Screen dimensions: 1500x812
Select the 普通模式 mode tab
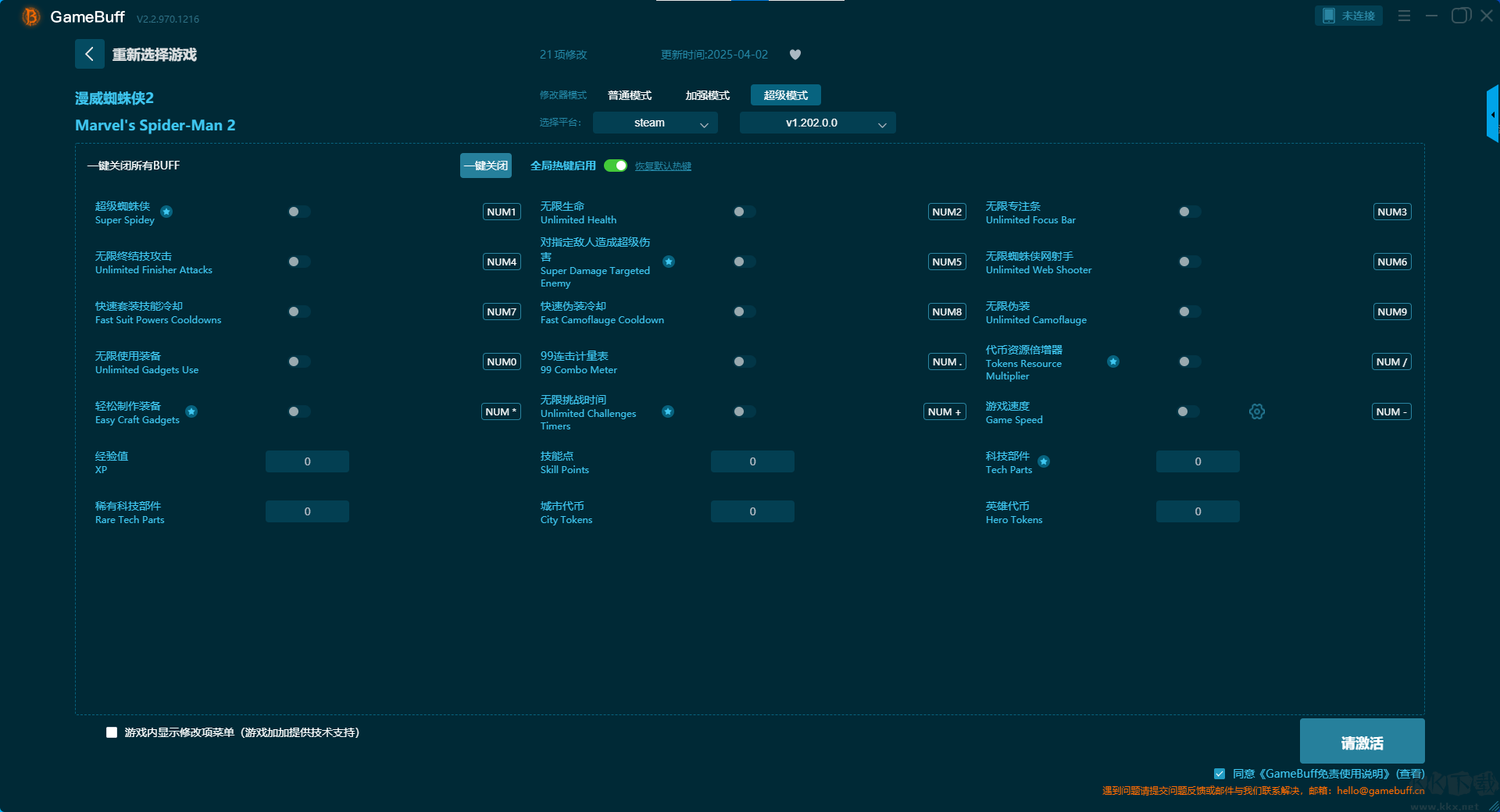630,95
